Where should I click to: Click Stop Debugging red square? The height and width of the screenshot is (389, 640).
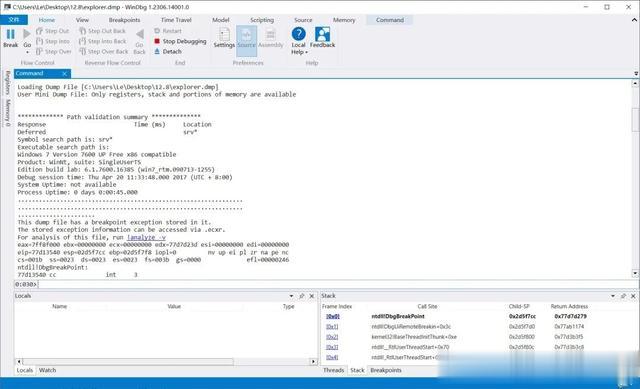coord(157,41)
